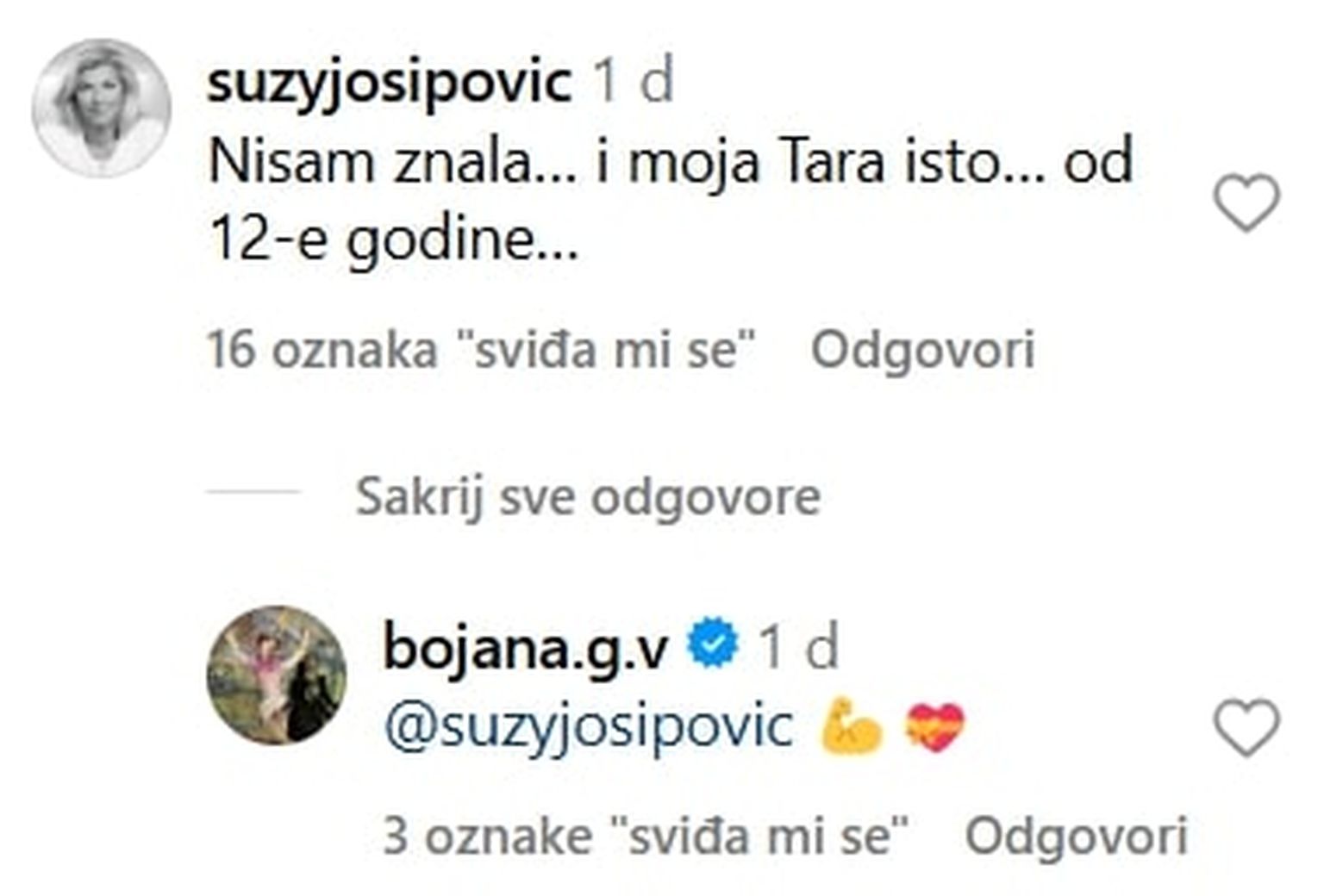The image size is (1324, 896).
Task: Reply to bojana.g.v's comment via Odgovori
Action: tap(1076, 835)
